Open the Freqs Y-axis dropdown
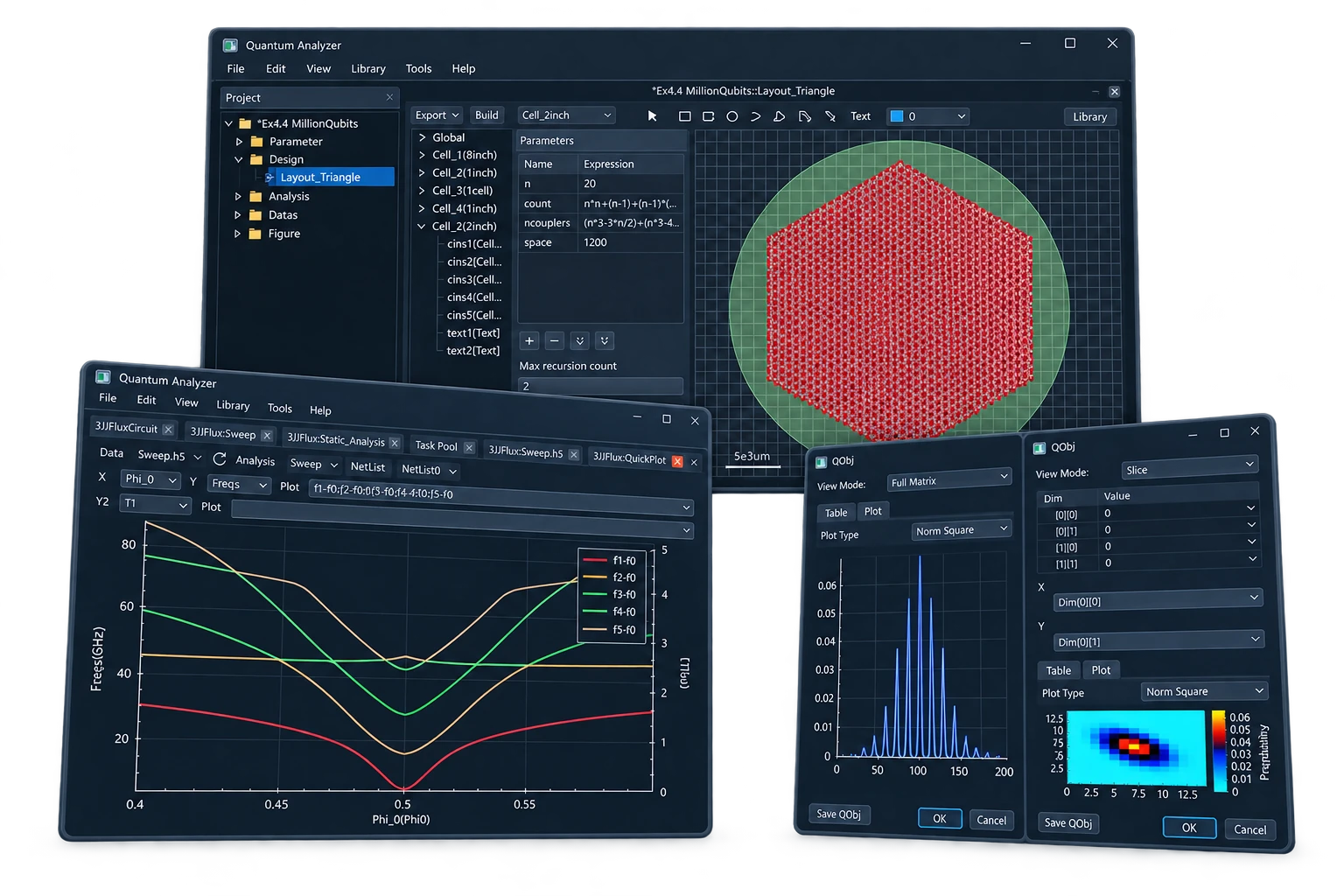This screenshot has height=896, width=1344. tap(240, 484)
